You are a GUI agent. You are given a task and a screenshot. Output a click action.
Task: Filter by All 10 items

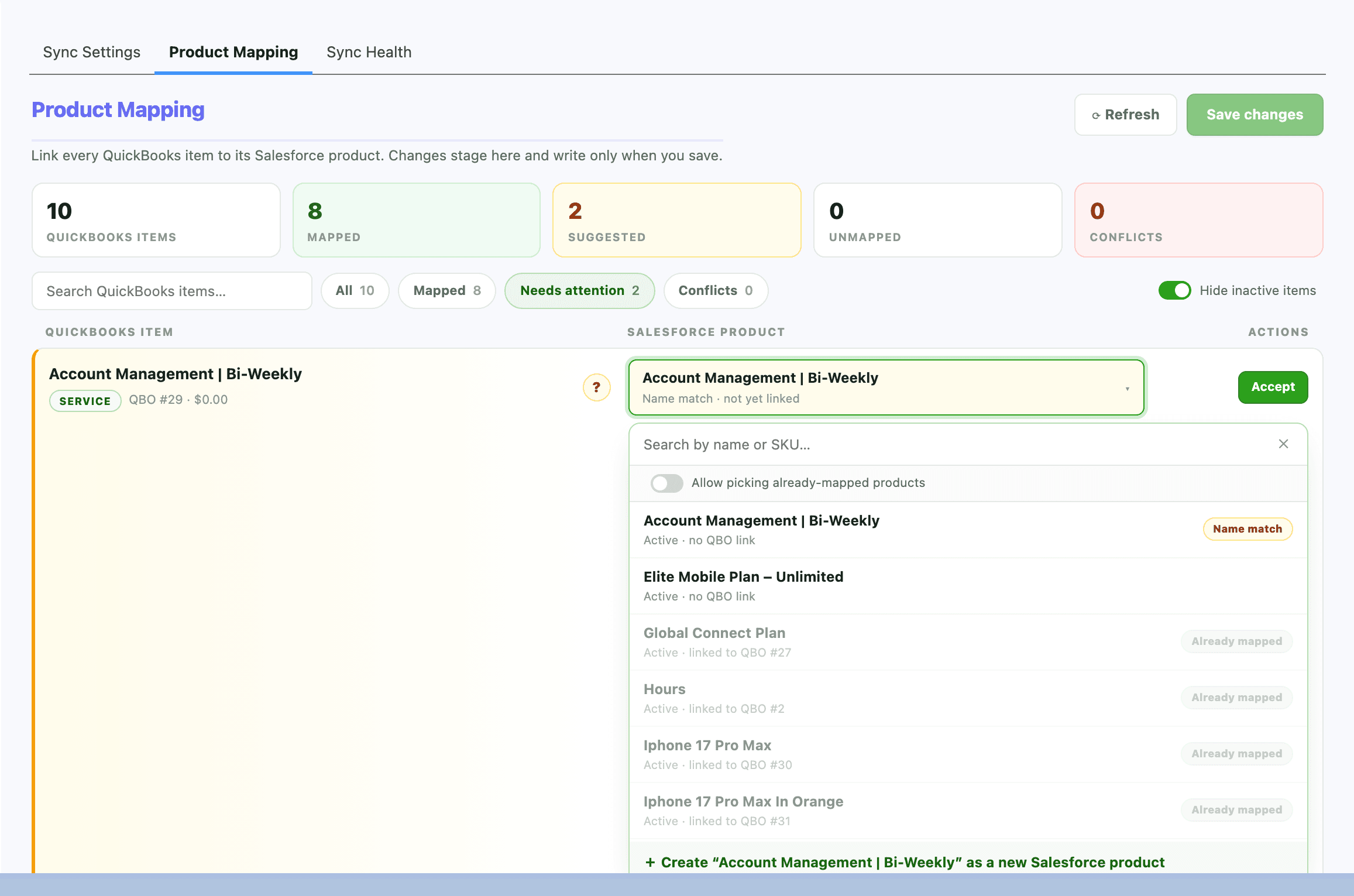(x=355, y=291)
